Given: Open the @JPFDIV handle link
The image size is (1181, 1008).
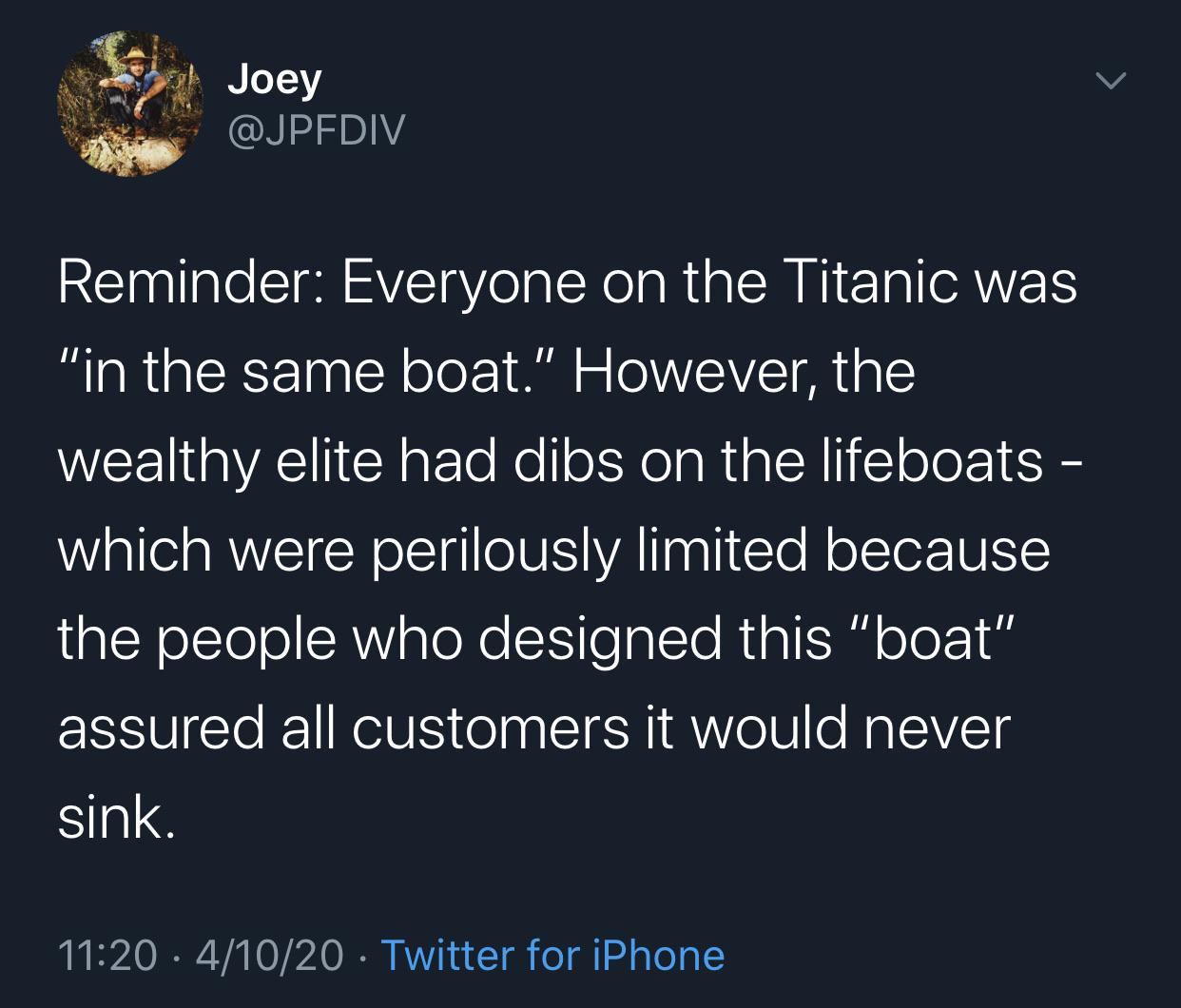Looking at the screenshot, I should tap(316, 129).
